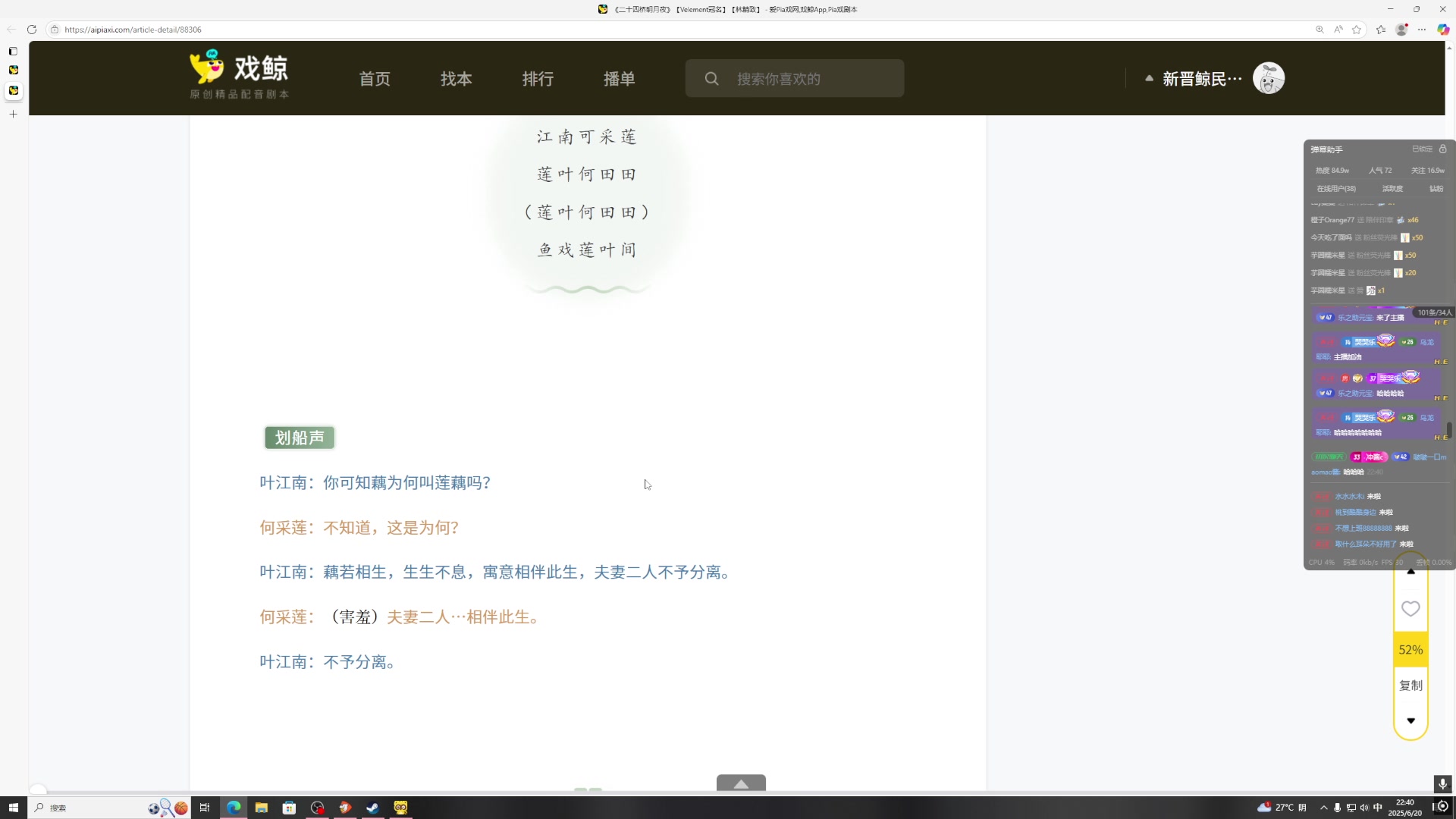Open Microsoft Store taskbar icon
This screenshot has width=1456, height=819.
tap(289, 808)
